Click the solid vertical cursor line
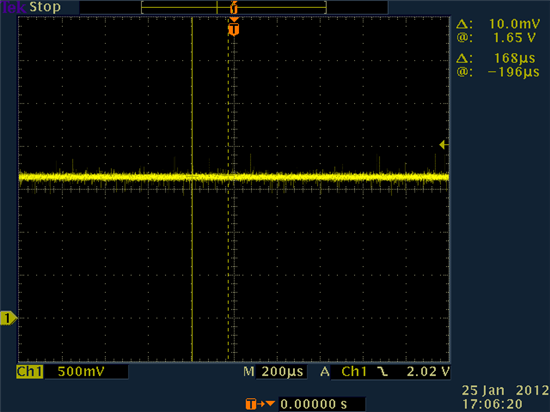Screen dimensions: 550x412 (x=192, y=189)
